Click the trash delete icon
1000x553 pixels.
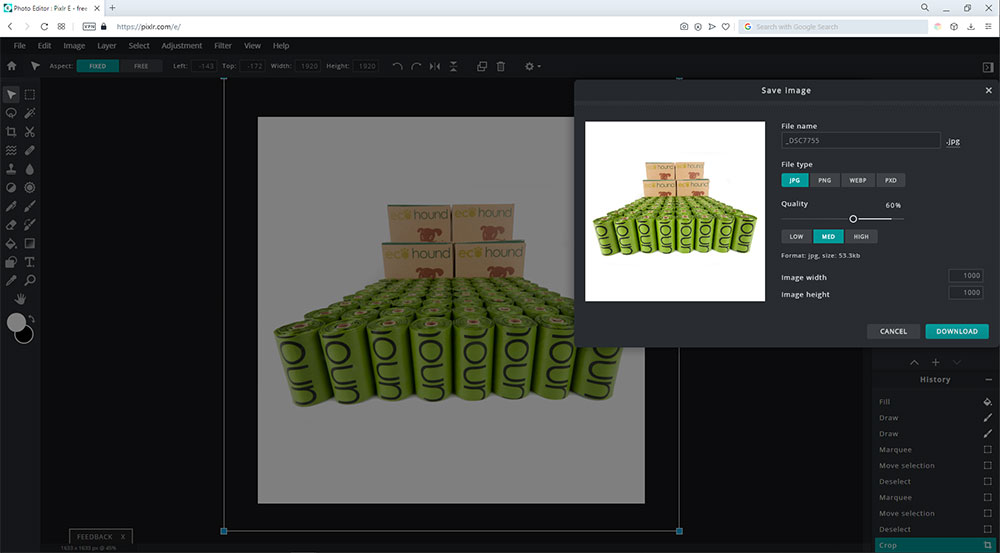[501, 66]
